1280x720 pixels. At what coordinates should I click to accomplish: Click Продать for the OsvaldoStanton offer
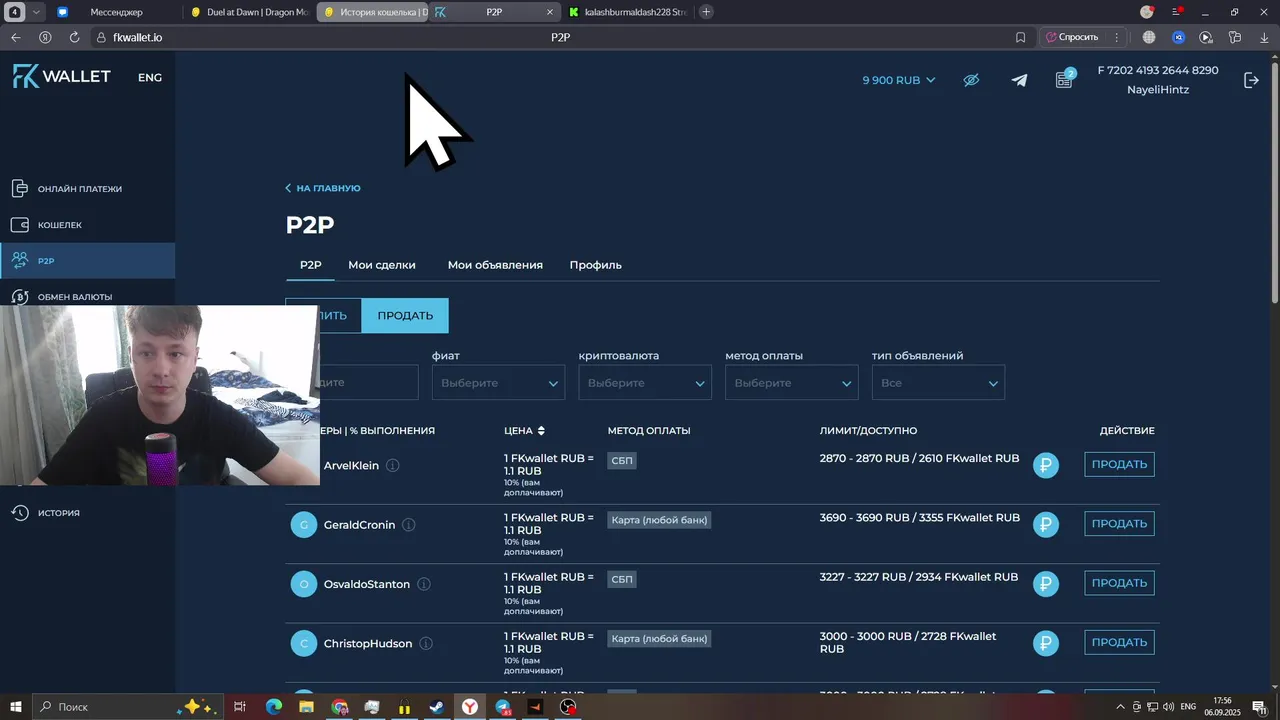1119,583
